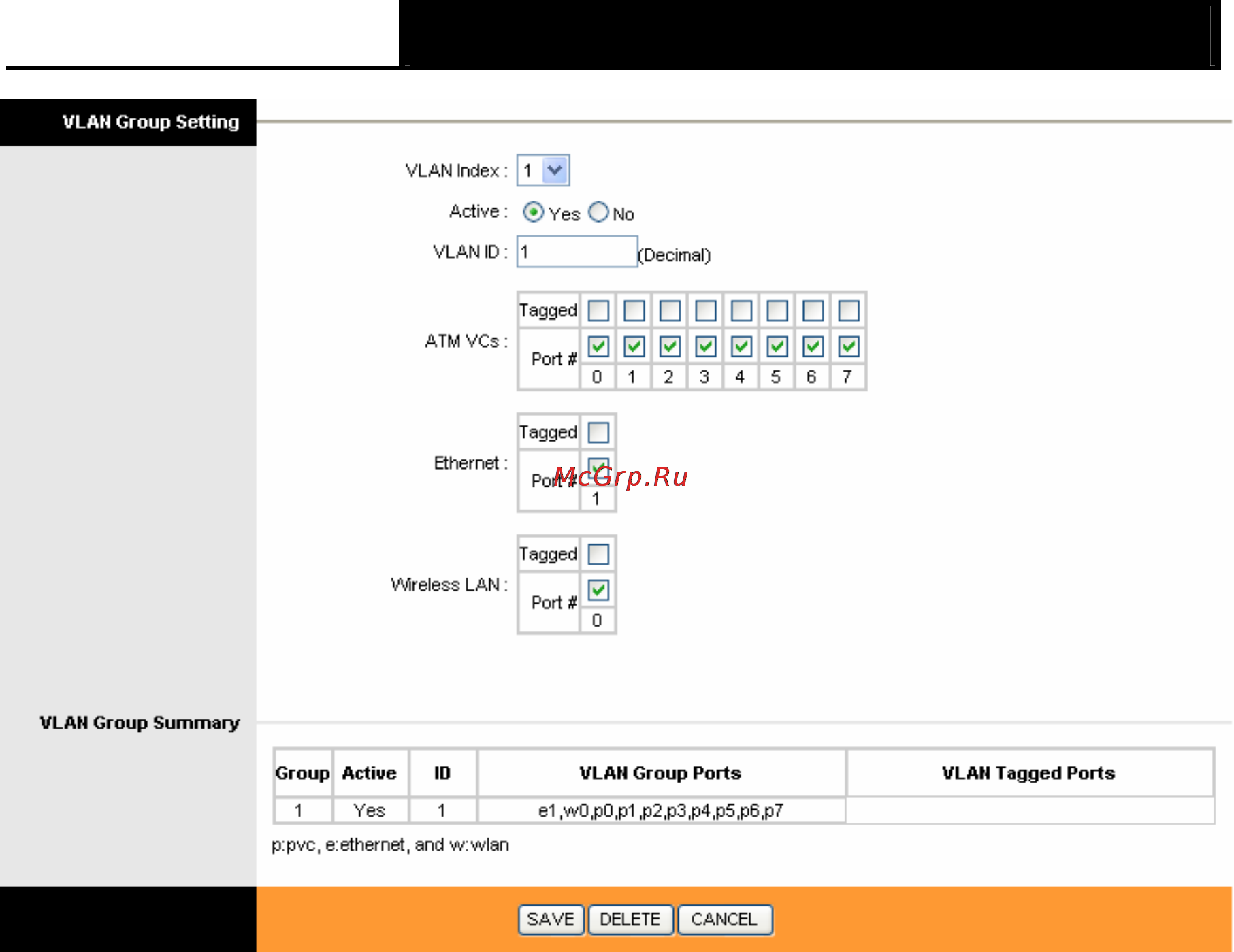Click the Wireless LAN label
Image resolution: width=1234 pixels, height=952 pixels.
(449, 585)
